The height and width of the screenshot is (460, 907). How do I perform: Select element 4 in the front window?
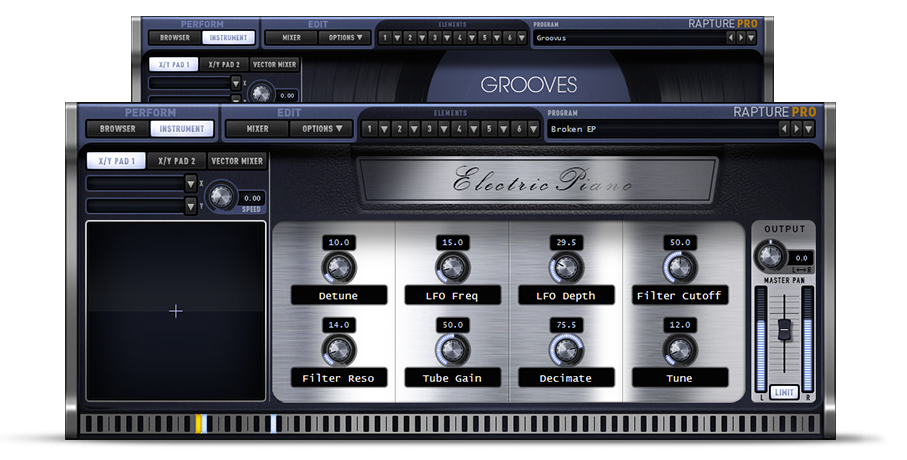pyautogui.click(x=459, y=128)
